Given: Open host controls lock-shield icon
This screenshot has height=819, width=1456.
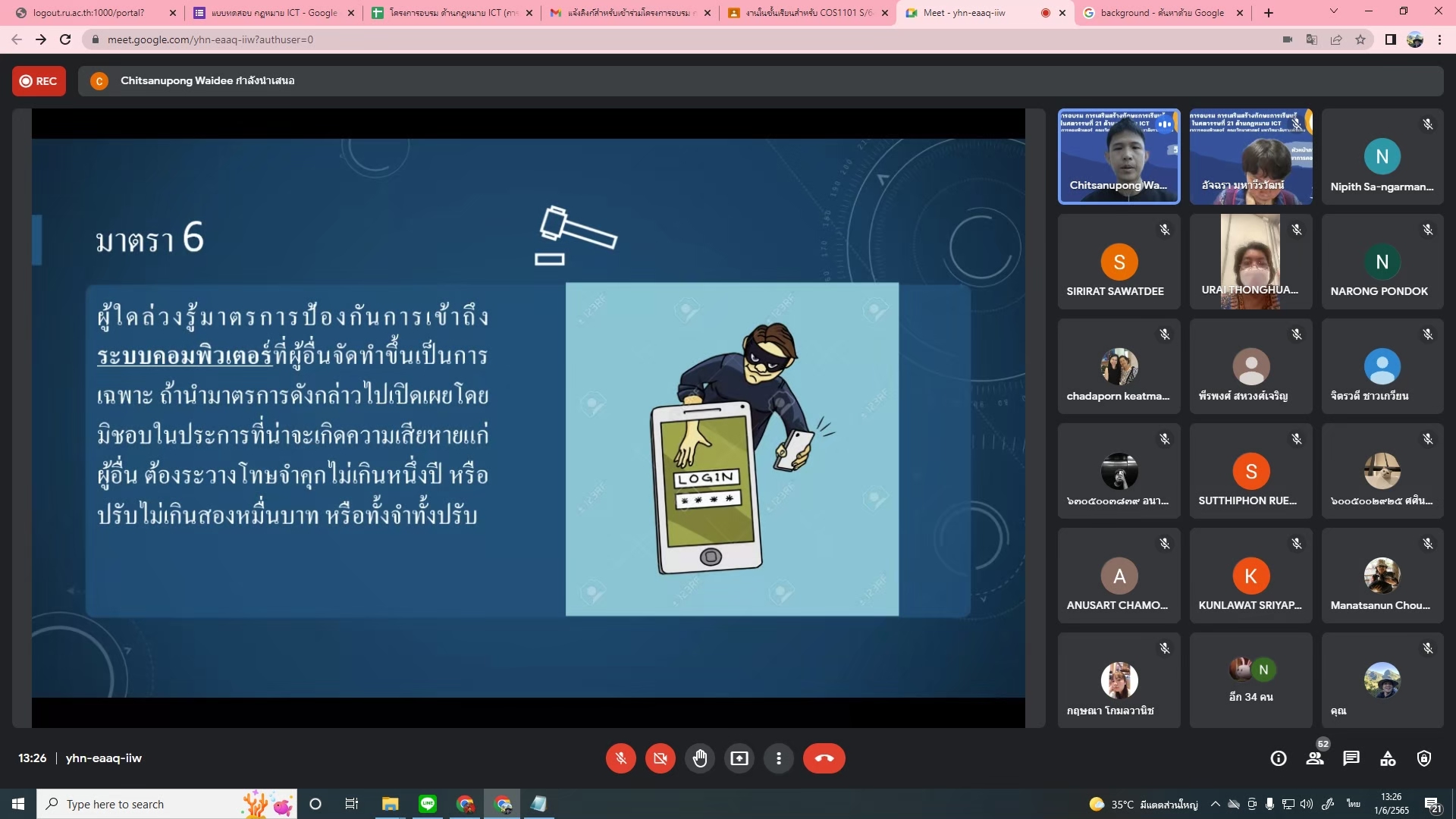Looking at the screenshot, I should [1424, 758].
